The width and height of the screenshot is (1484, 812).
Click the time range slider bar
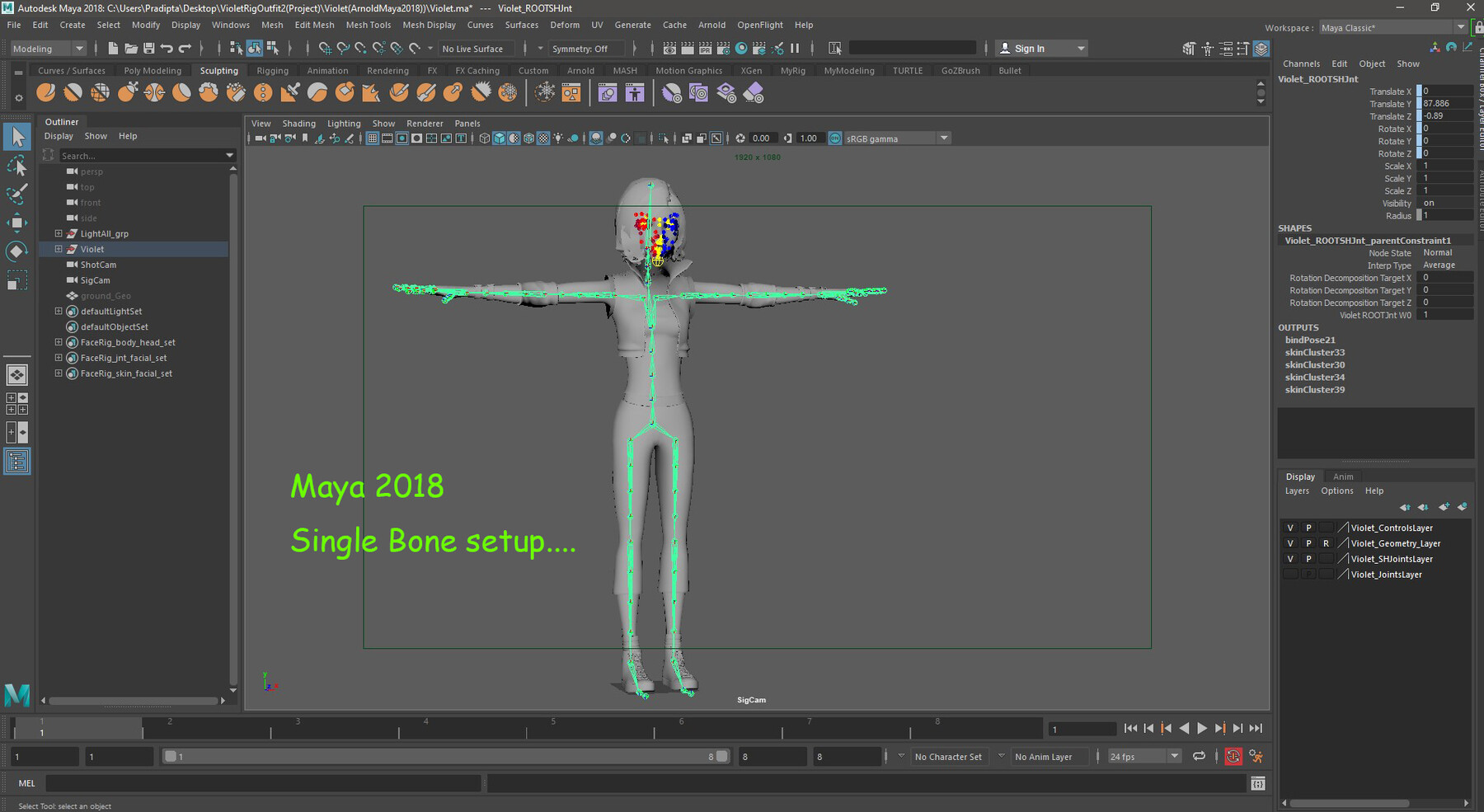(x=445, y=757)
